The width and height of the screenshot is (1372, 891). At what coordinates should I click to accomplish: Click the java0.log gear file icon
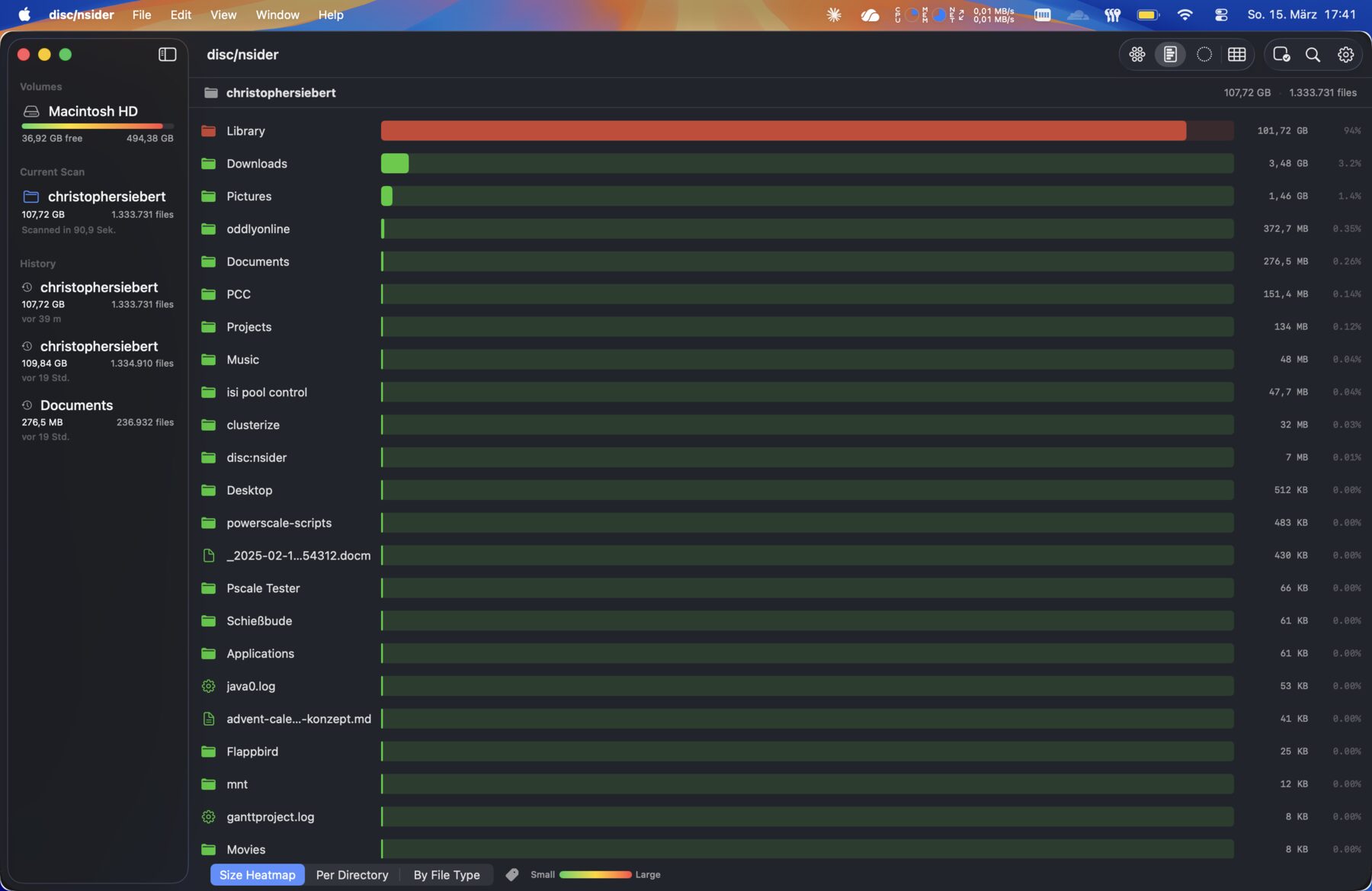point(208,686)
